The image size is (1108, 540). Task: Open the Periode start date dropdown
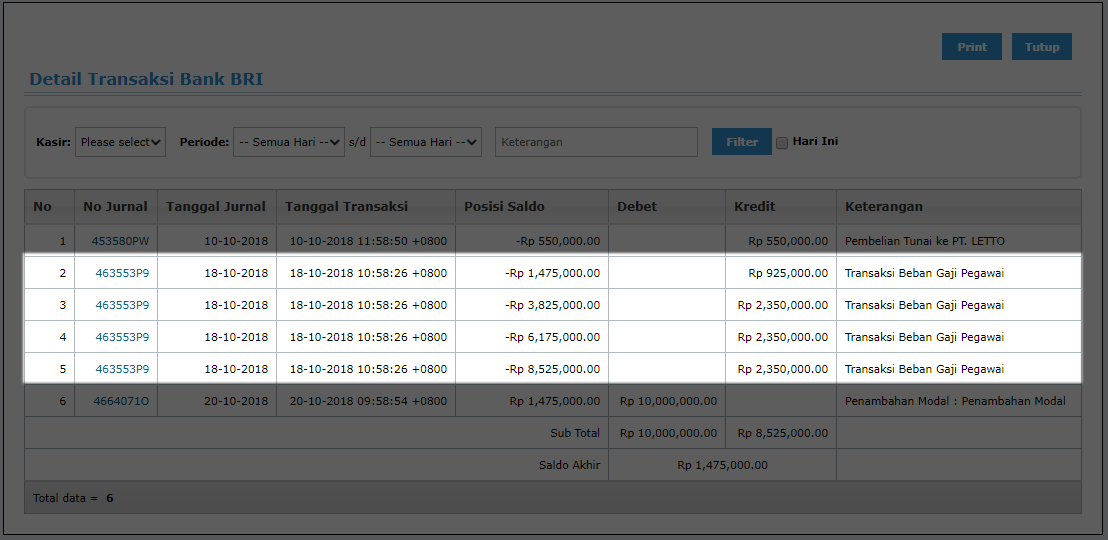[289, 142]
